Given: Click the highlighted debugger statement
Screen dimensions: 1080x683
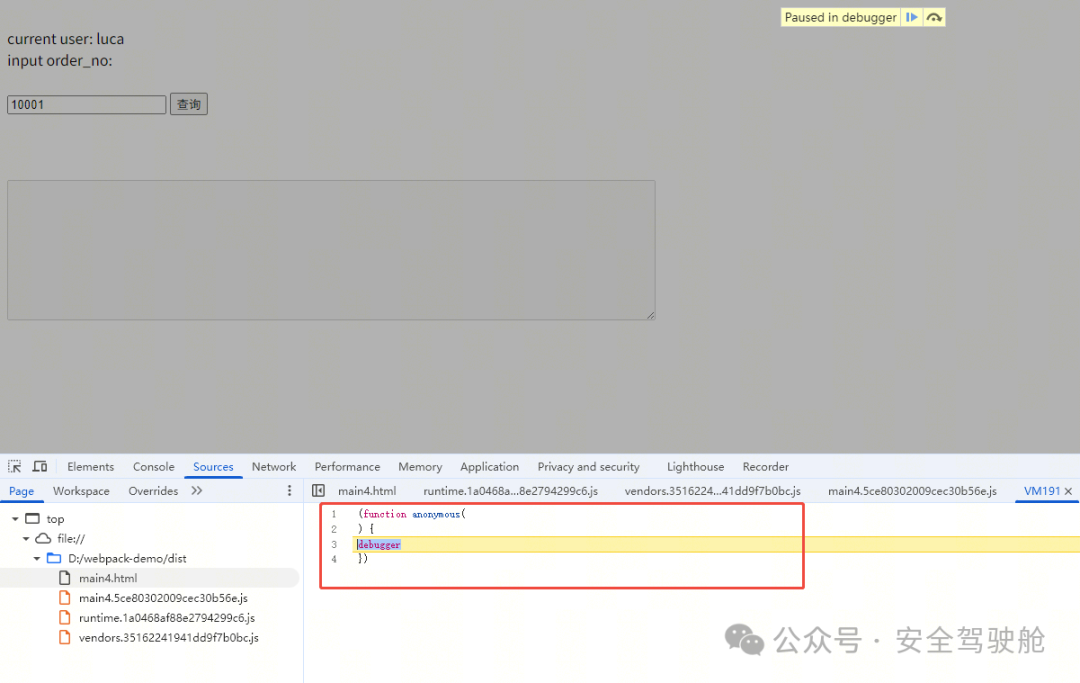Looking at the screenshot, I should click(x=379, y=544).
